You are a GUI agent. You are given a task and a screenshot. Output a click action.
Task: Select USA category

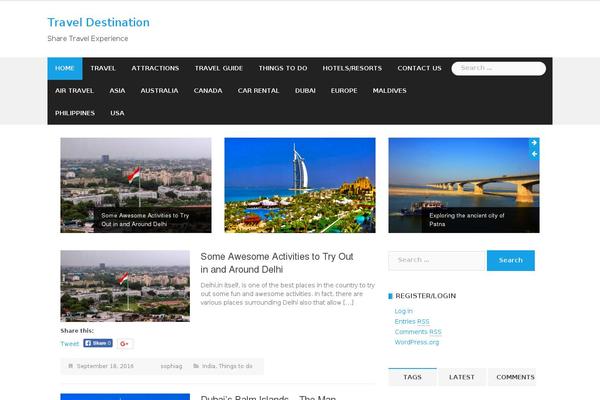coord(117,113)
